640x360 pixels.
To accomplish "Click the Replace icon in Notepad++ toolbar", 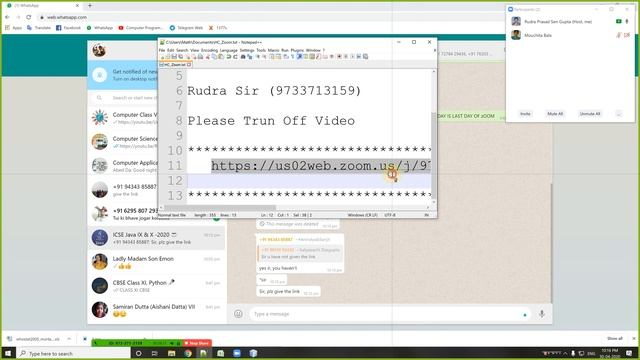I will pos(250,57).
